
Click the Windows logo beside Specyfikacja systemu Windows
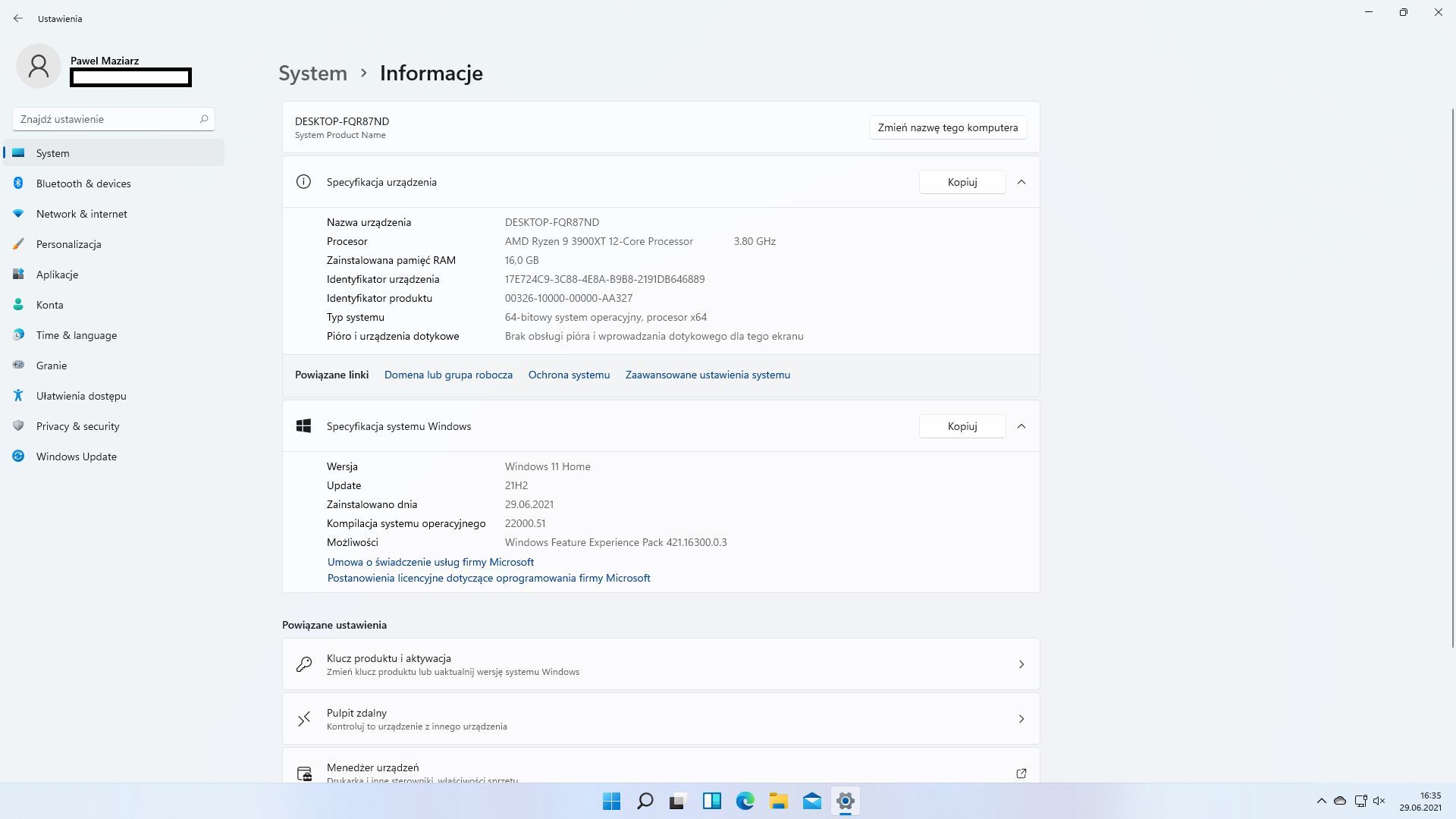(303, 426)
